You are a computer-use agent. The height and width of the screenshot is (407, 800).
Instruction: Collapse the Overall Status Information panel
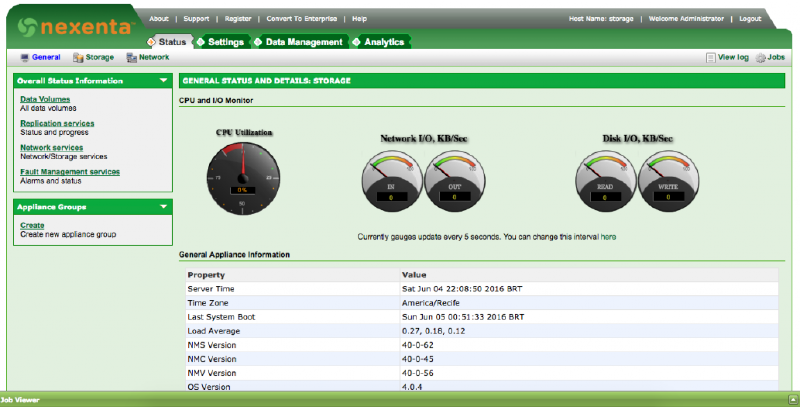click(163, 81)
